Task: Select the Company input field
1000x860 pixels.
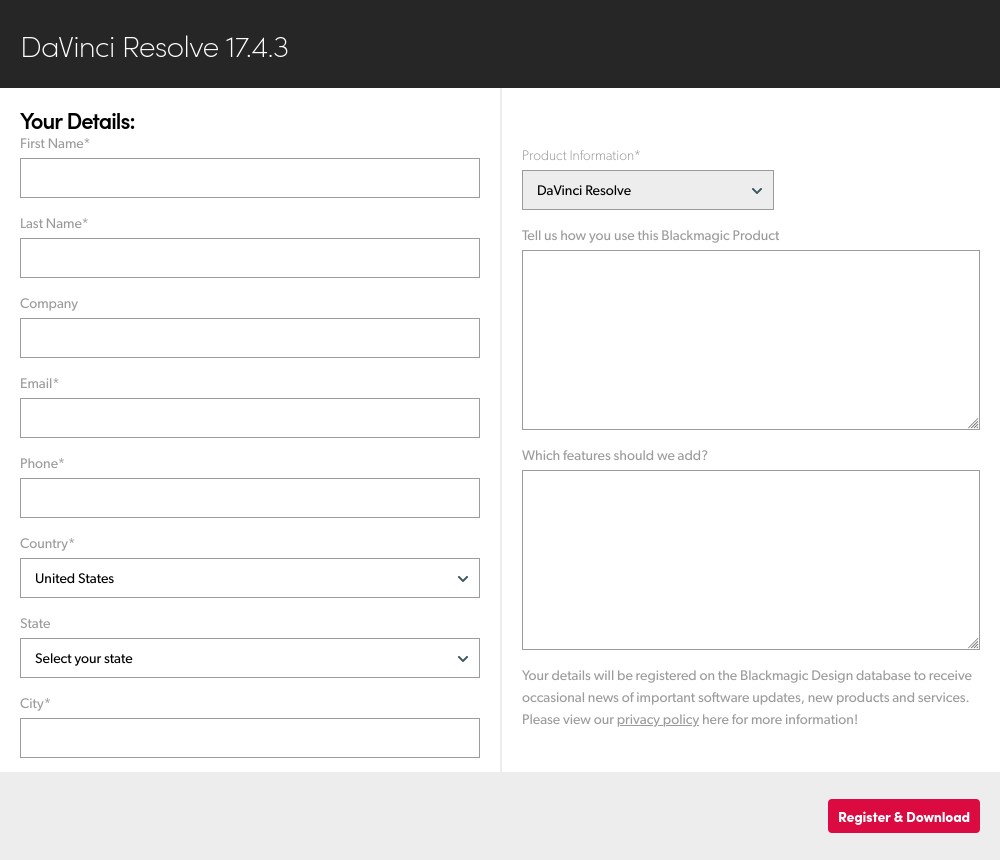Action: tap(250, 338)
